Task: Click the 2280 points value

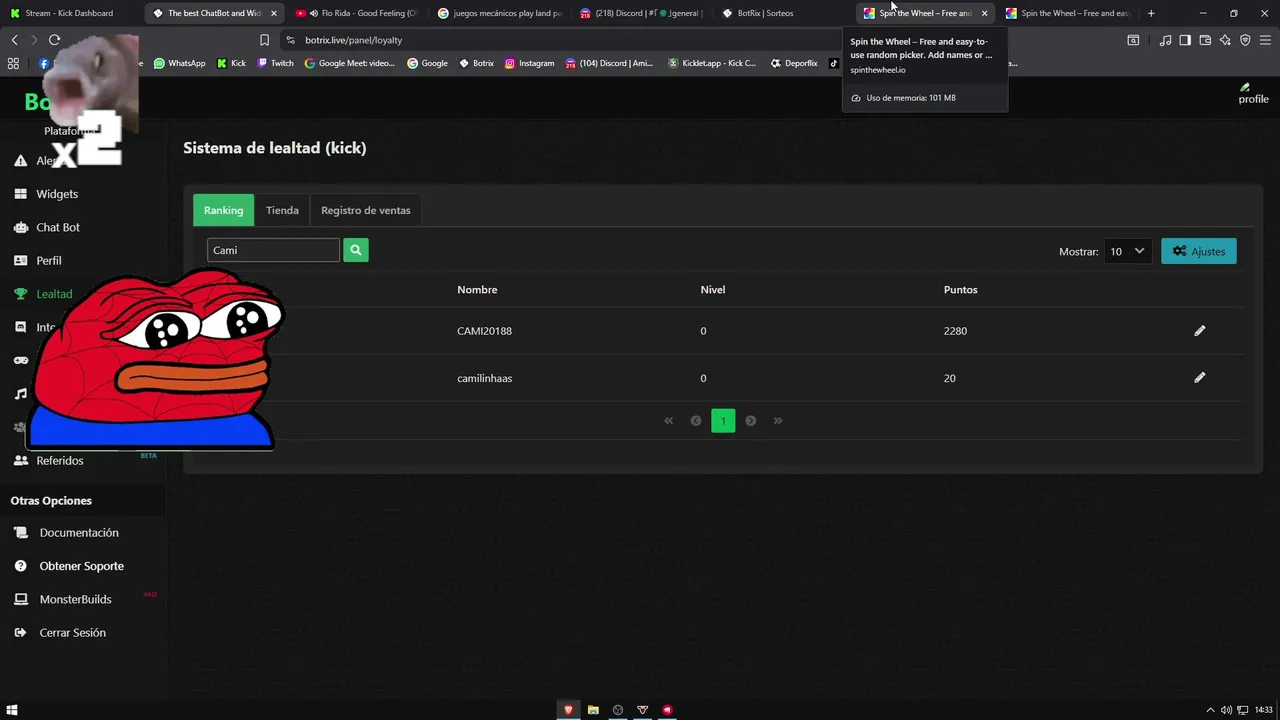Action: coord(955,331)
